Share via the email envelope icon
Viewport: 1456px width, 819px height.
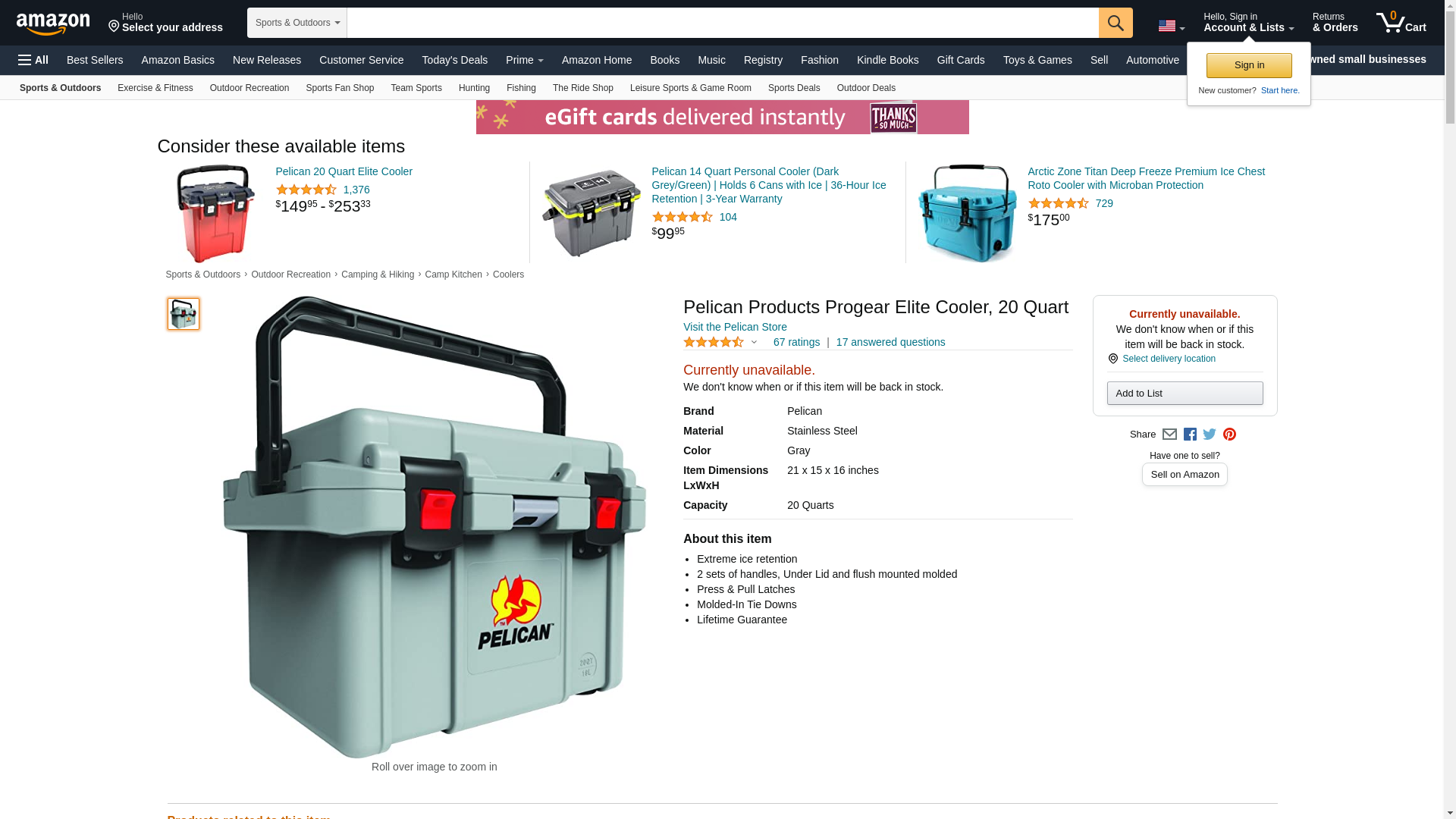tap(1169, 435)
